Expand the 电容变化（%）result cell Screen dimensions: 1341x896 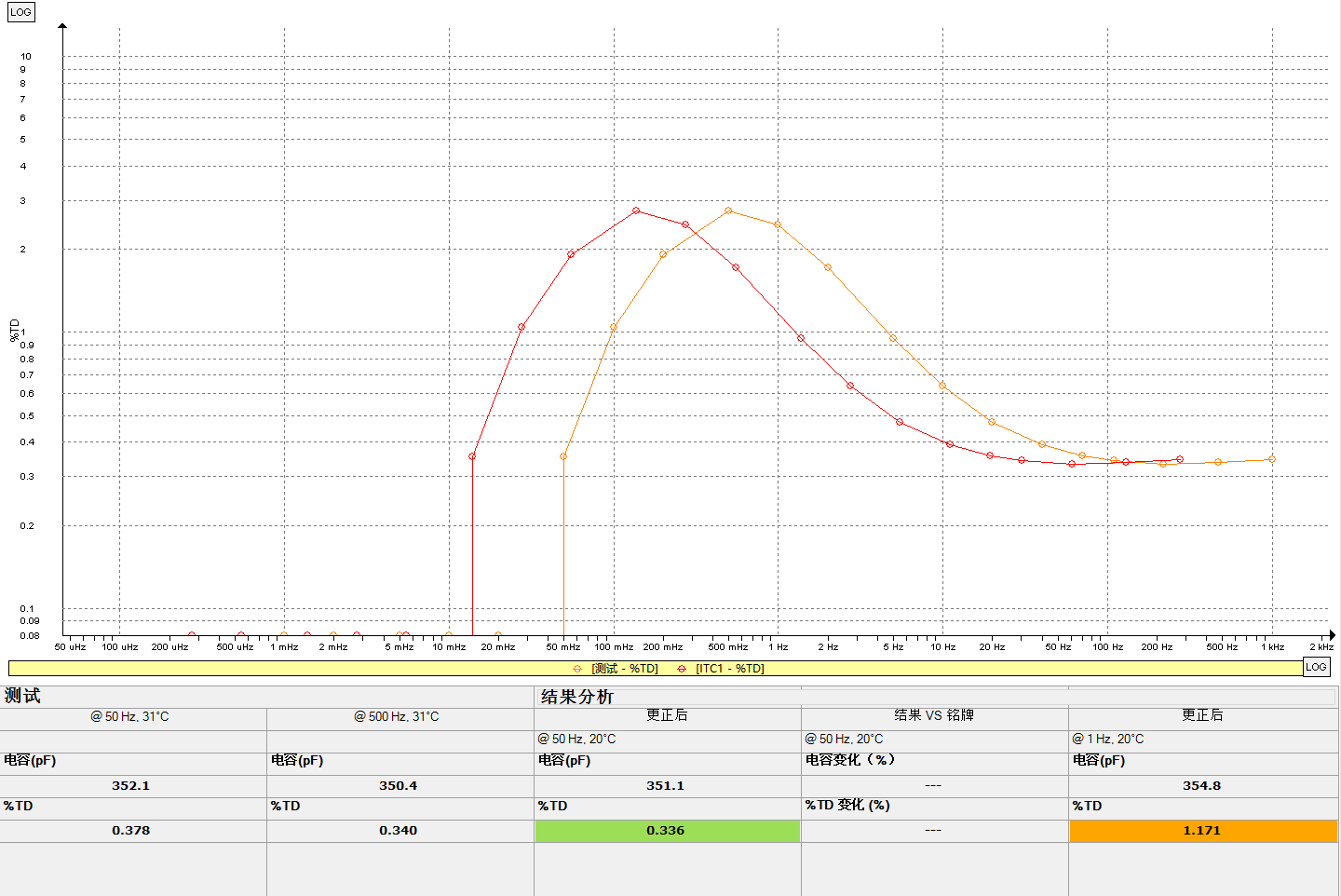pos(850,759)
